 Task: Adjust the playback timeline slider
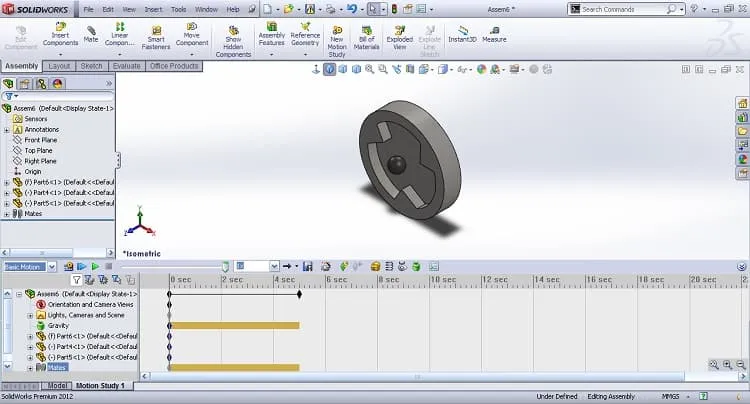(225, 266)
